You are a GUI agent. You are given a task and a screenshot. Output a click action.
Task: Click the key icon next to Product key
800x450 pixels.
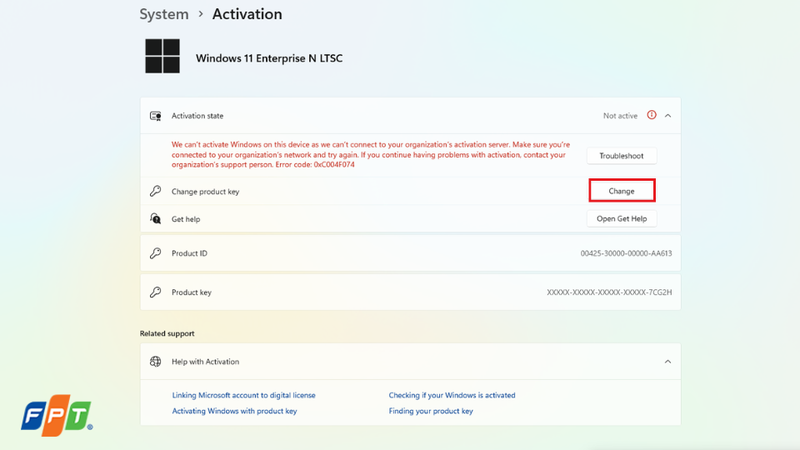click(x=156, y=292)
